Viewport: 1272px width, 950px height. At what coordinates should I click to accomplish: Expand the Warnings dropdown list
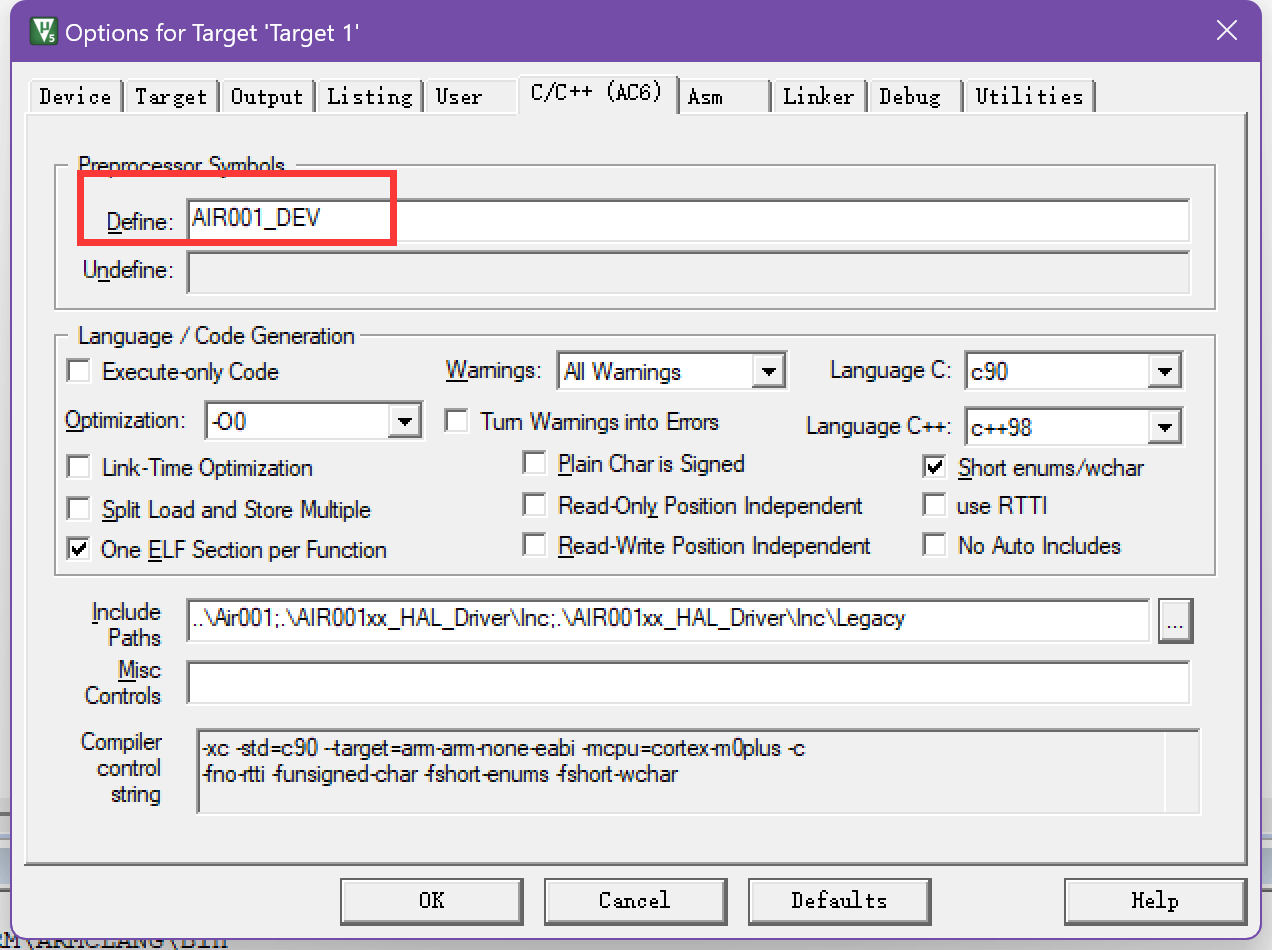pos(767,372)
